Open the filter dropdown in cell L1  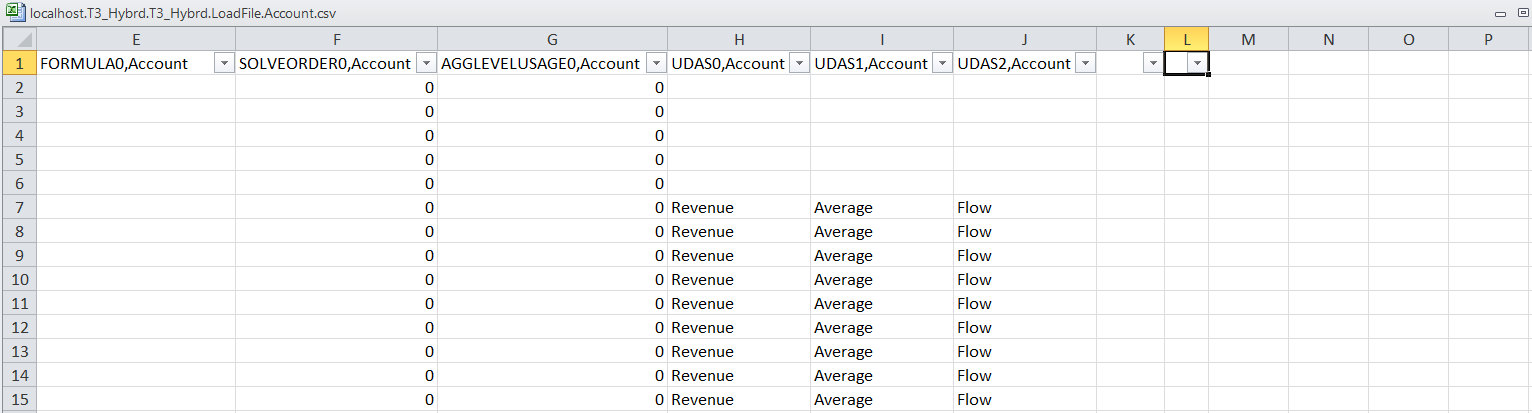1196,63
